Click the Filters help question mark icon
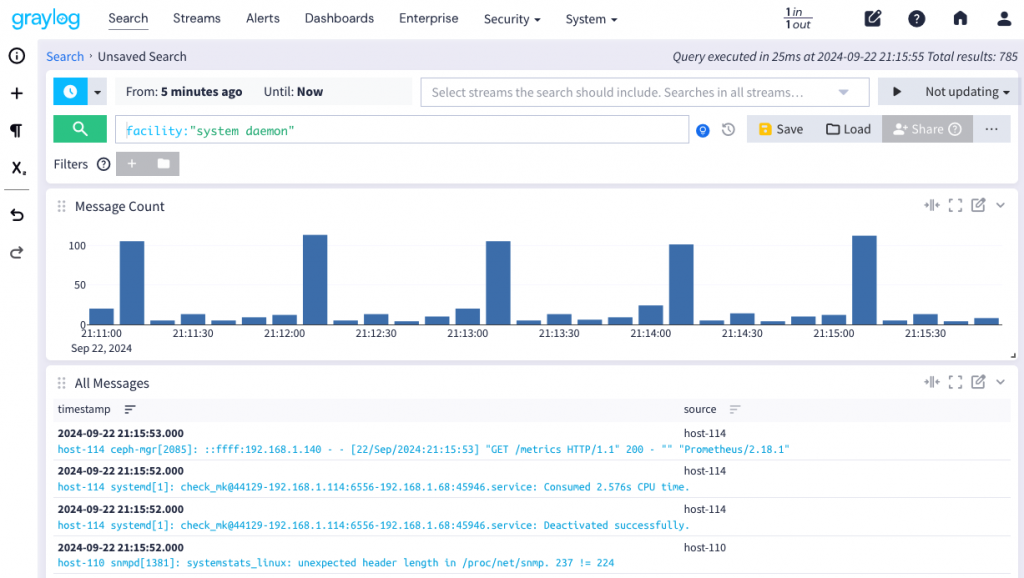1024x578 pixels. (x=103, y=164)
